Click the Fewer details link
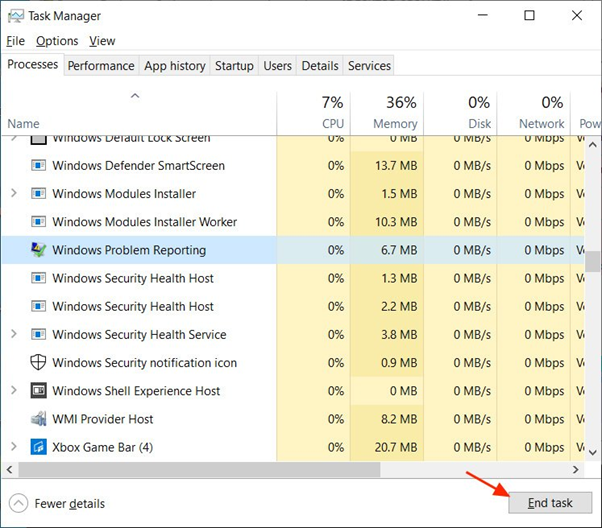The width and height of the screenshot is (602, 528). pos(69,503)
